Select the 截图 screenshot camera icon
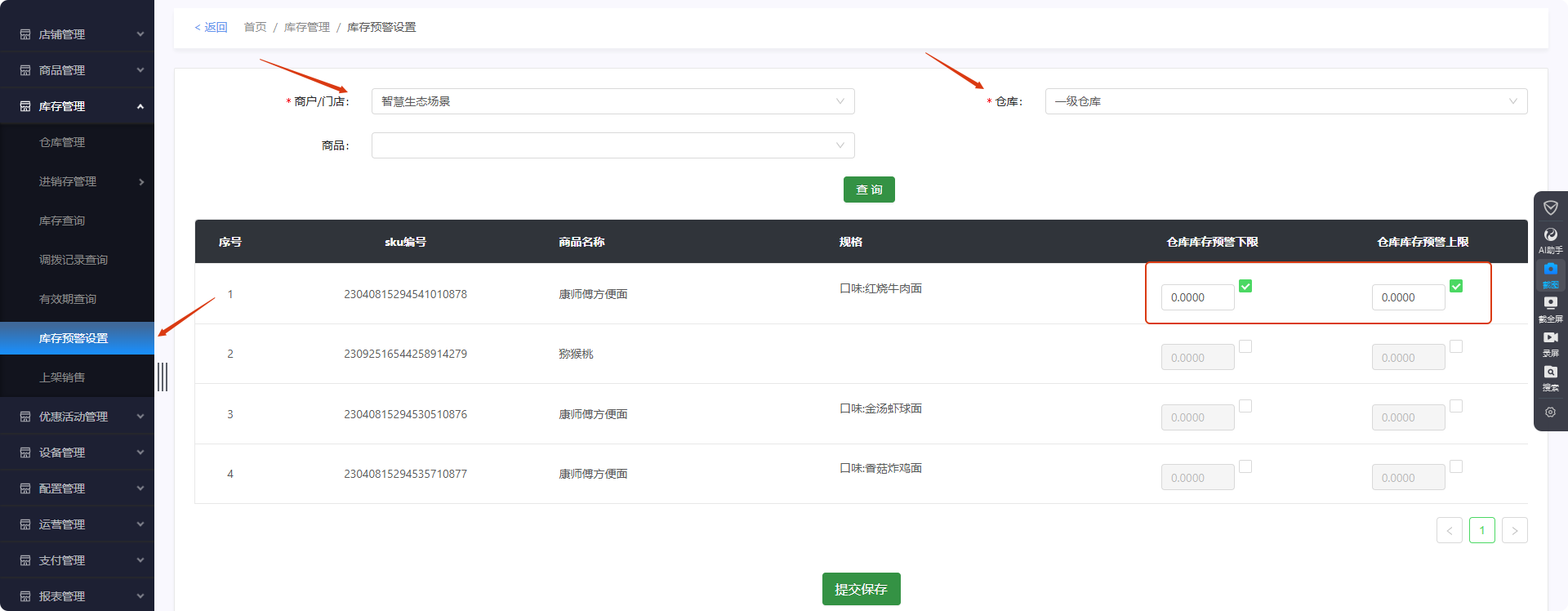 [1550, 270]
